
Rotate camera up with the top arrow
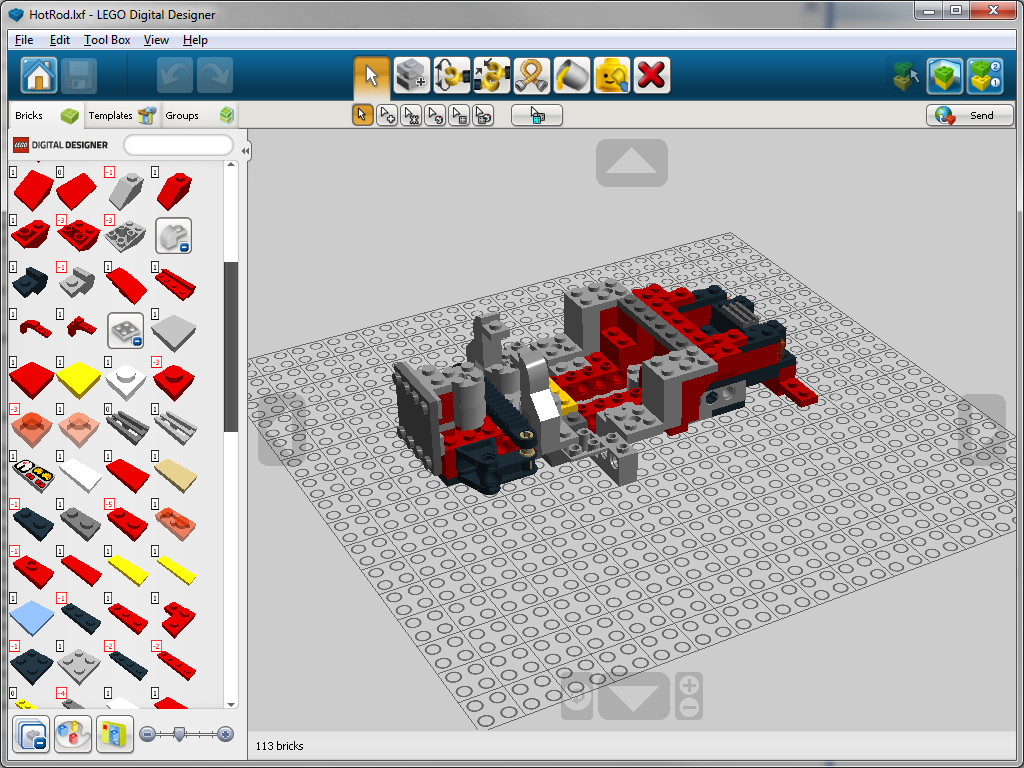632,163
